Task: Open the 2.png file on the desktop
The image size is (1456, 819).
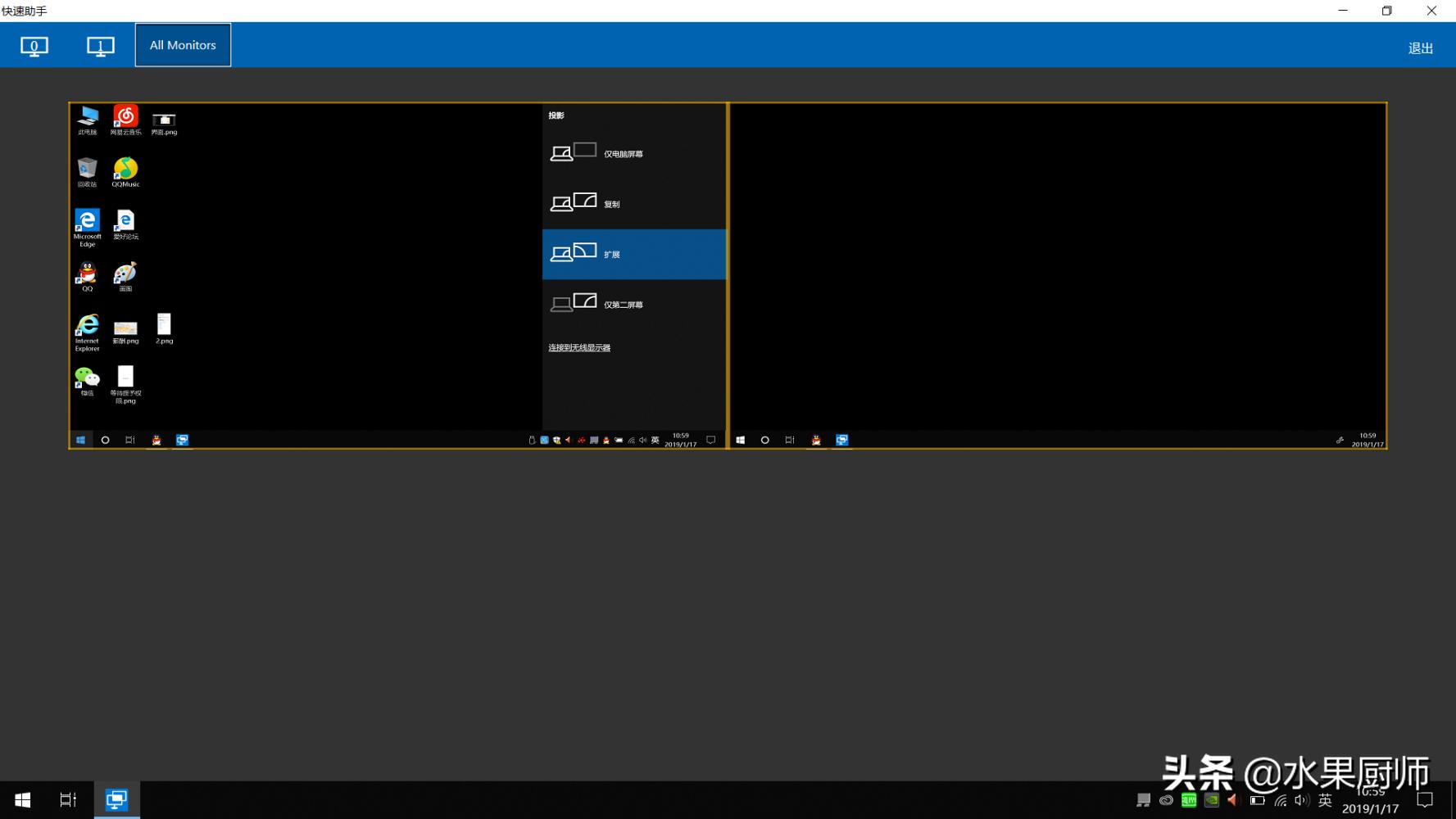Action: (163, 326)
